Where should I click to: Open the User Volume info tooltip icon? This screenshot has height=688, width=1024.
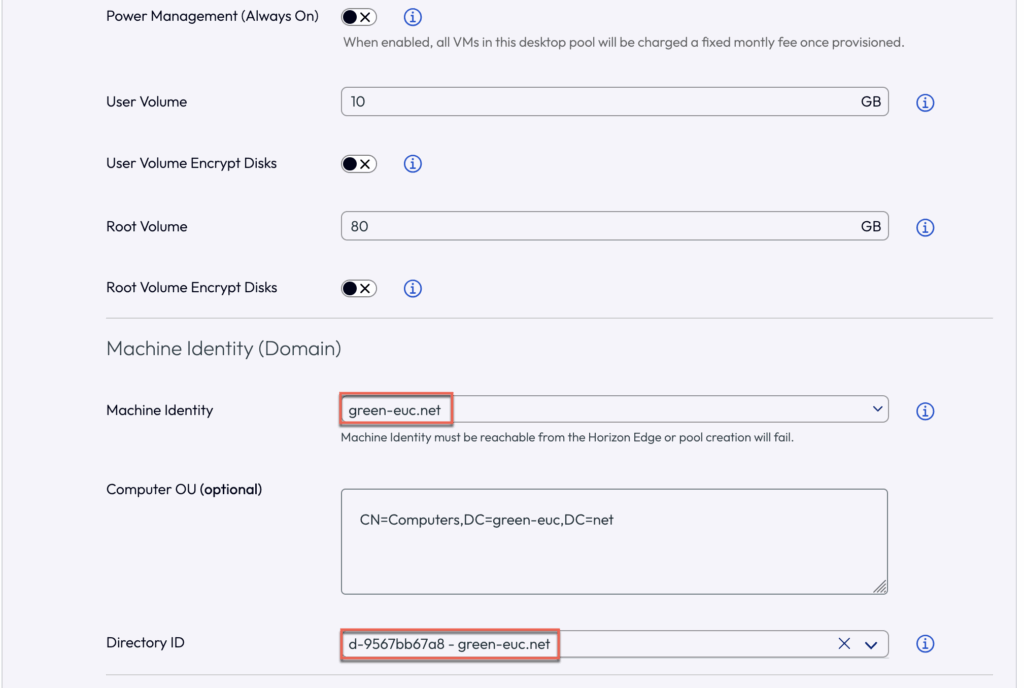(925, 103)
